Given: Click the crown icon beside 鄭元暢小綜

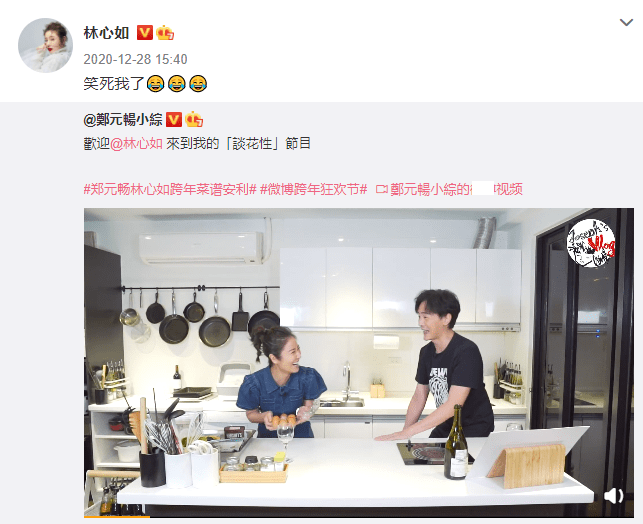Looking at the screenshot, I should click(194, 120).
